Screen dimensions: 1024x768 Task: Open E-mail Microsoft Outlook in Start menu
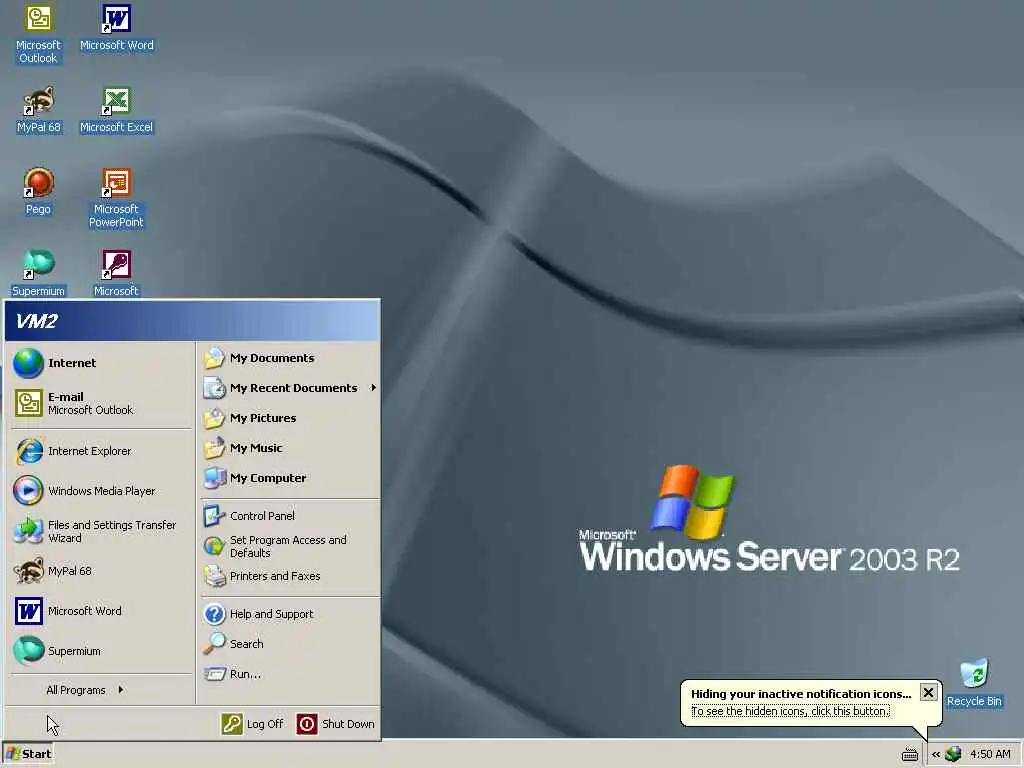[x=101, y=403]
